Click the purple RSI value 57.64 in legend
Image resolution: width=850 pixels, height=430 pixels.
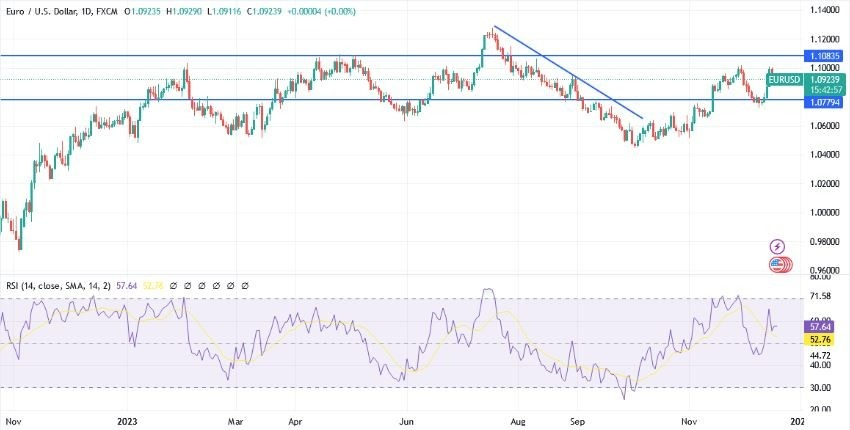[127, 286]
